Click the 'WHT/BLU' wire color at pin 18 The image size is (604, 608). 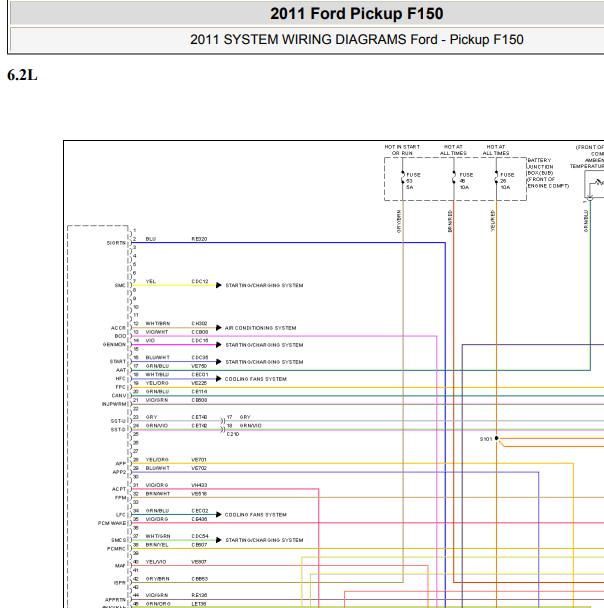coord(157,375)
